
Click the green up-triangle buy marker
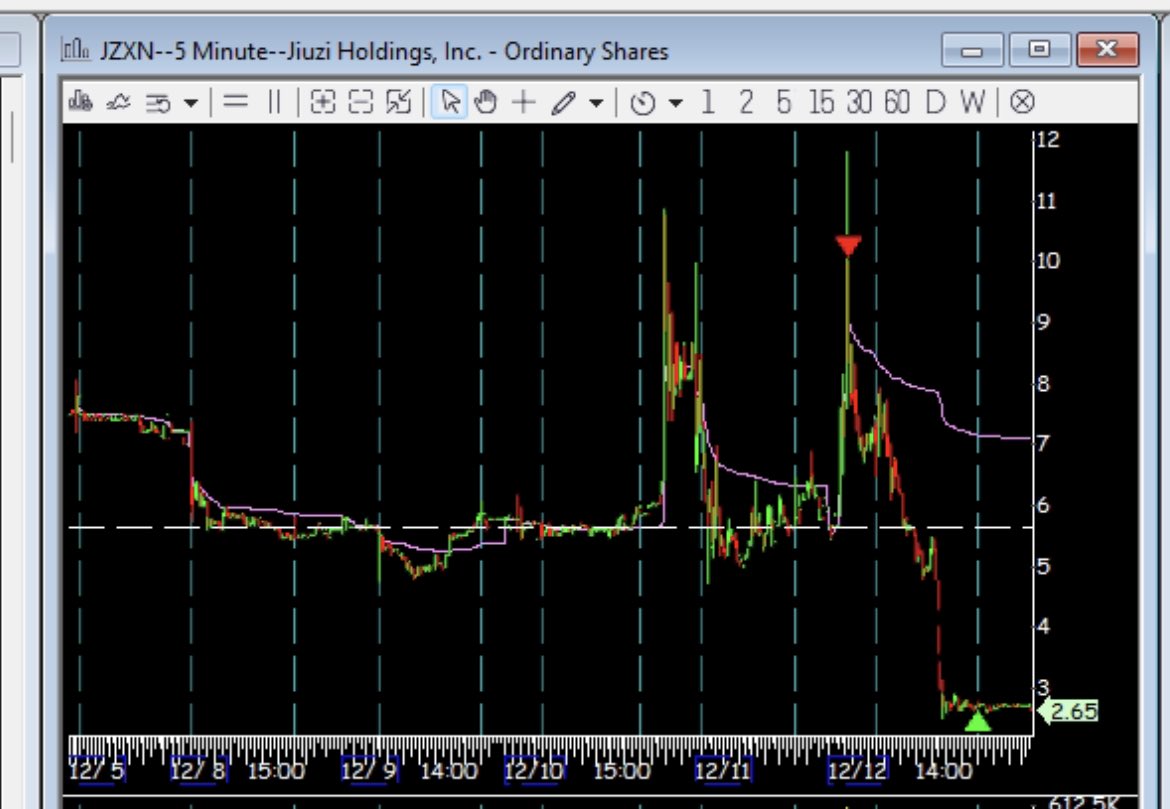(977, 722)
